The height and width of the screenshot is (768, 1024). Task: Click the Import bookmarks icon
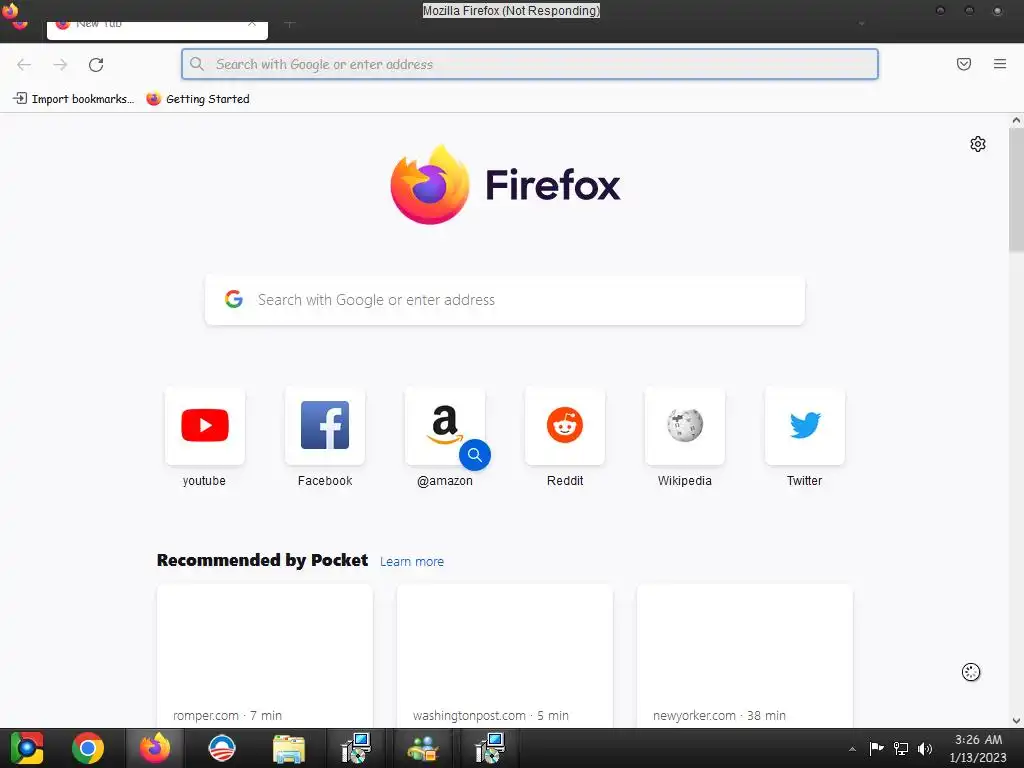20,99
